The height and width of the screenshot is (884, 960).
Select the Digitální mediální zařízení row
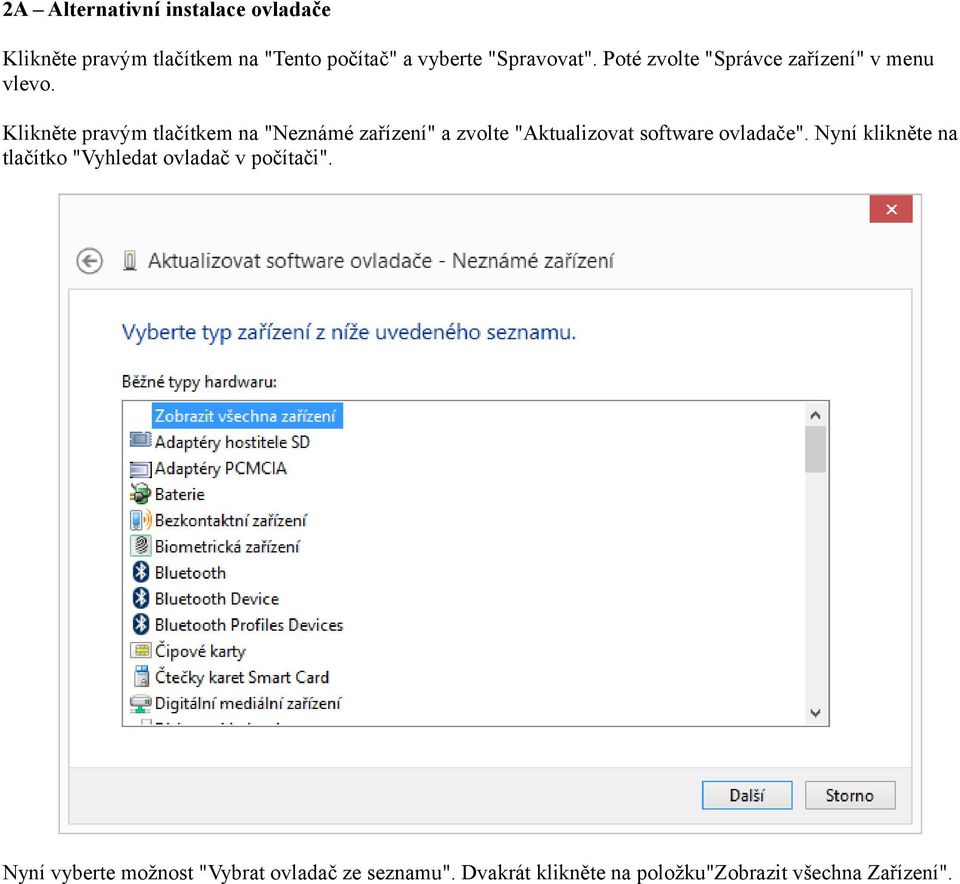(x=247, y=703)
